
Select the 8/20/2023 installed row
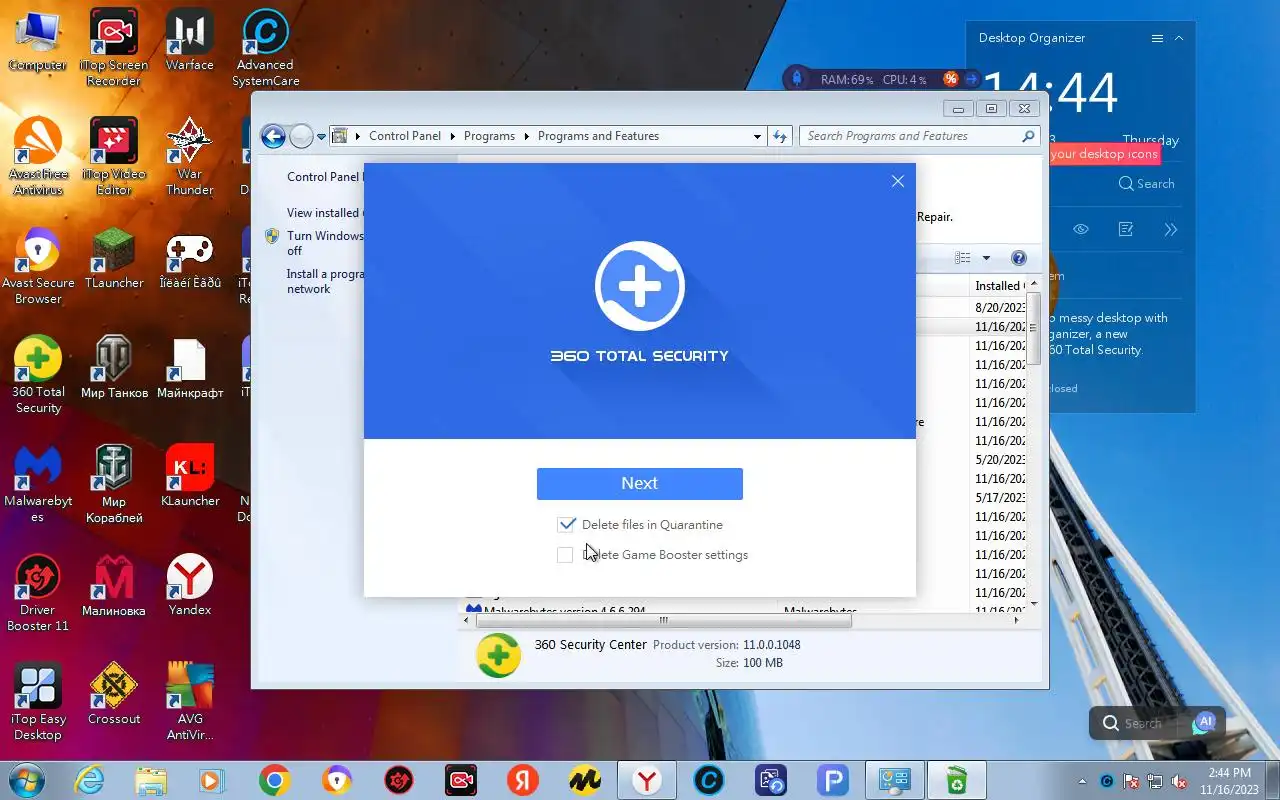[x=999, y=307]
